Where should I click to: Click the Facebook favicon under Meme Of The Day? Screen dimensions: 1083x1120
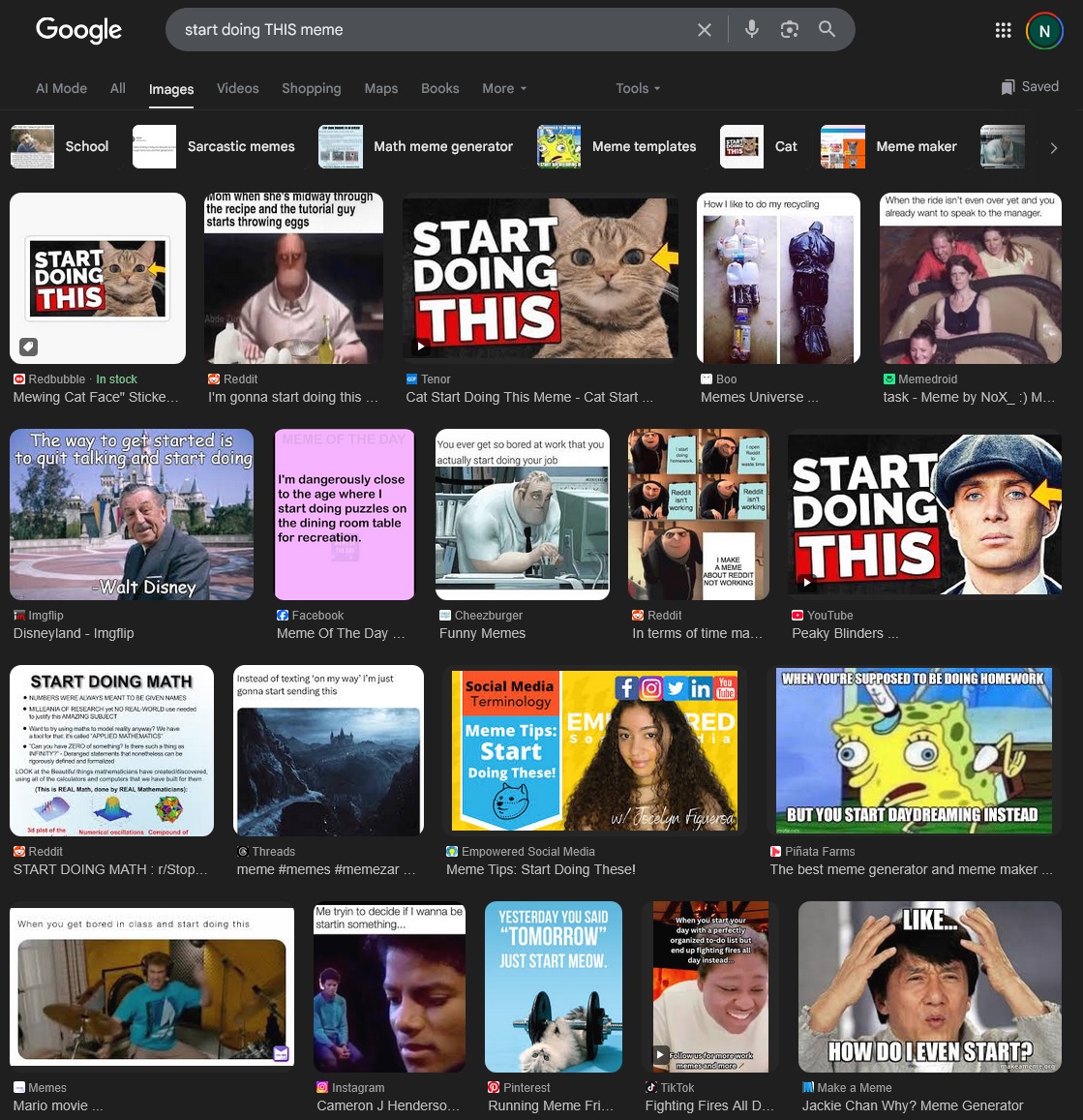click(282, 615)
